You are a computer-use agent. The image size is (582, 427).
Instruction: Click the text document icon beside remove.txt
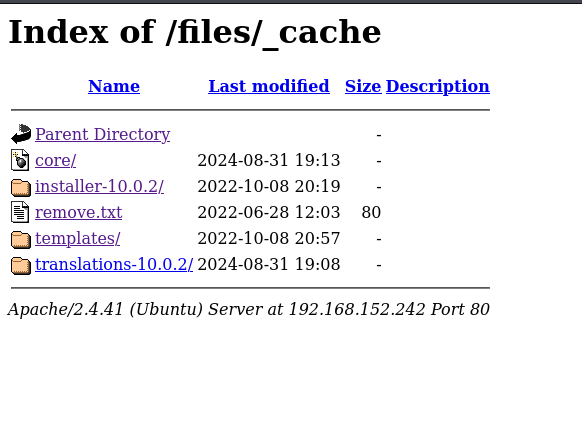point(20,212)
